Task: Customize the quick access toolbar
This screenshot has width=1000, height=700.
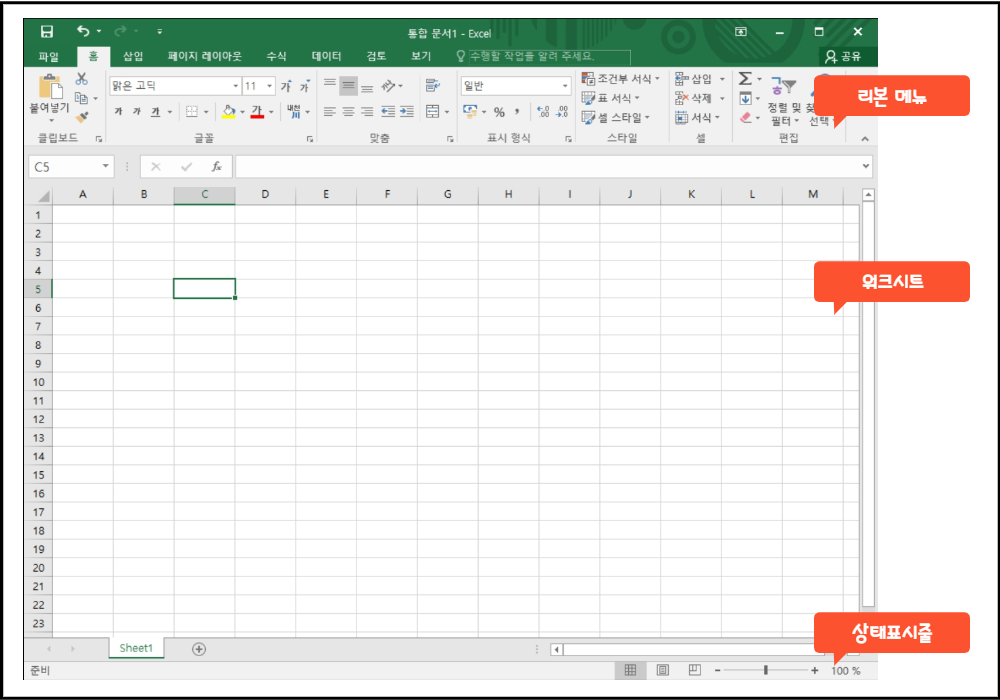Action: [159, 31]
